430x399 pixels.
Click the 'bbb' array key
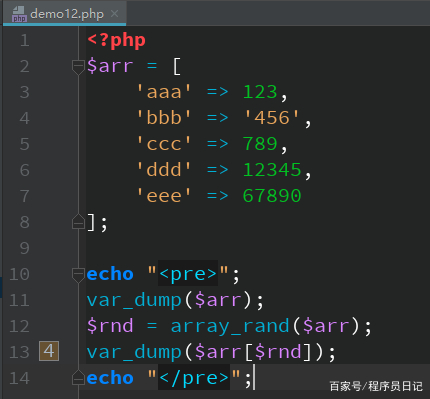(164, 118)
